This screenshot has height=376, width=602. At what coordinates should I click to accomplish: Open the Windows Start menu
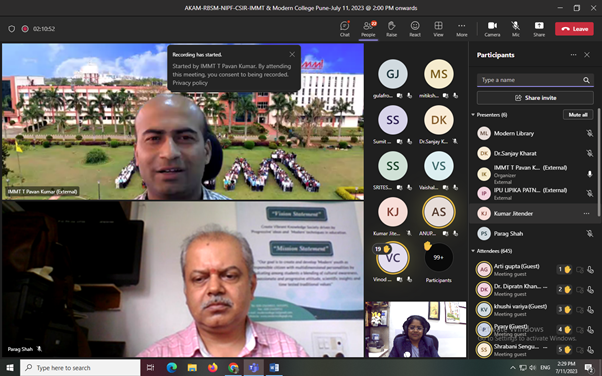click(9, 368)
